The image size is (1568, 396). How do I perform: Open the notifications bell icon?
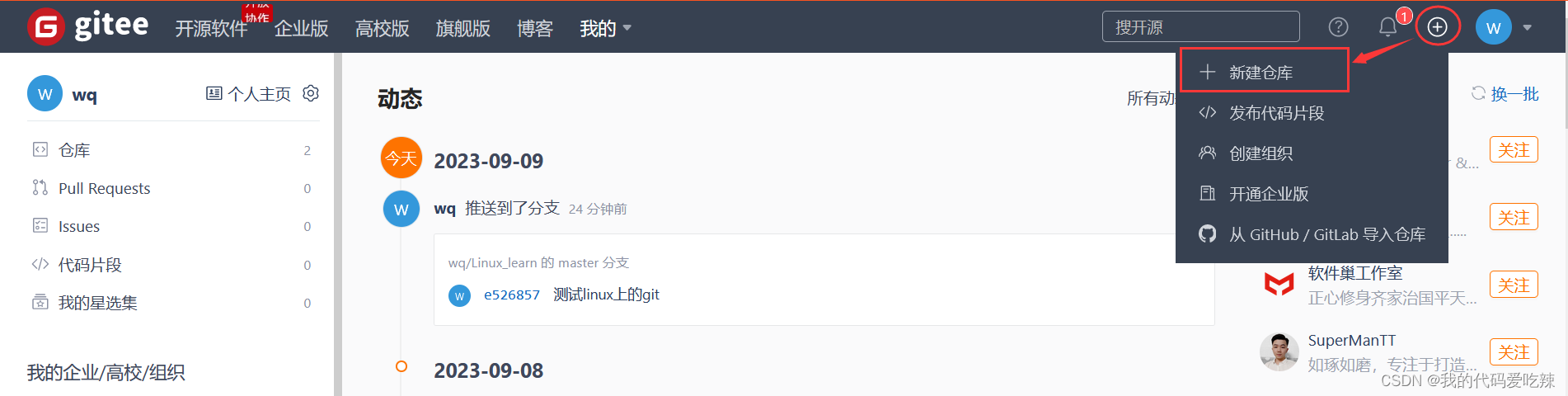[x=1388, y=27]
